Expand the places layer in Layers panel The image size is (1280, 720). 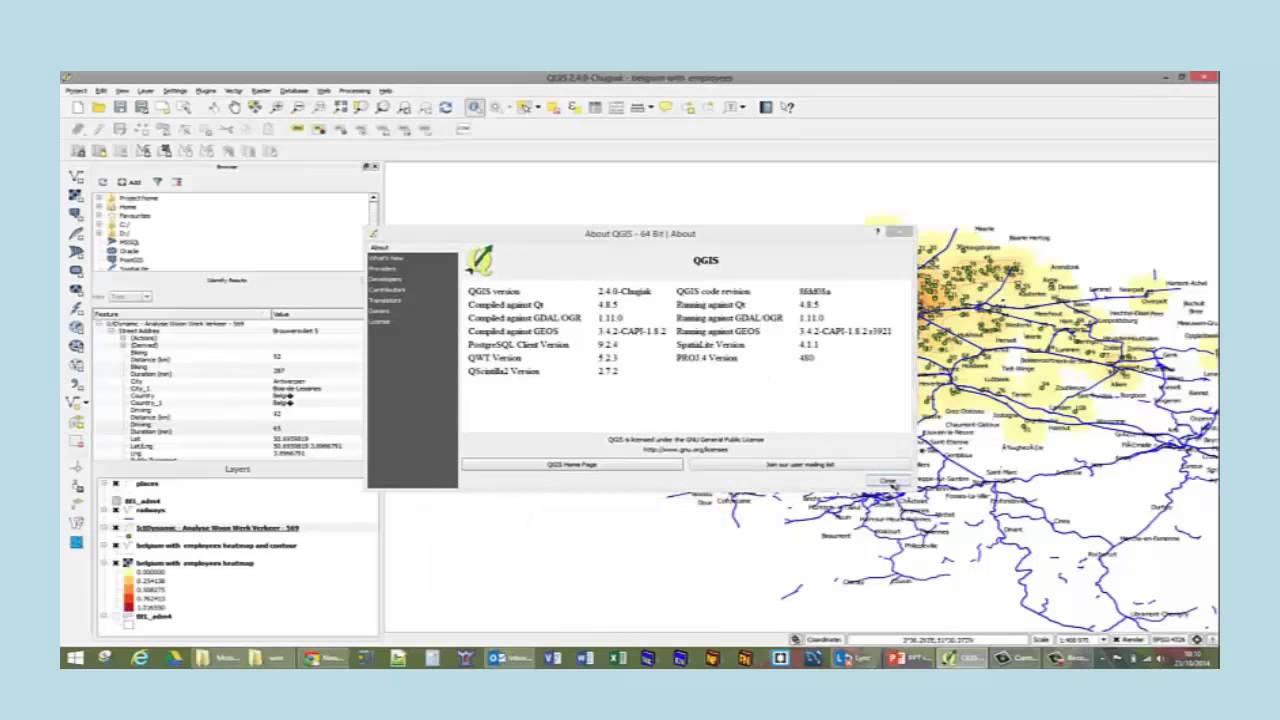104,484
